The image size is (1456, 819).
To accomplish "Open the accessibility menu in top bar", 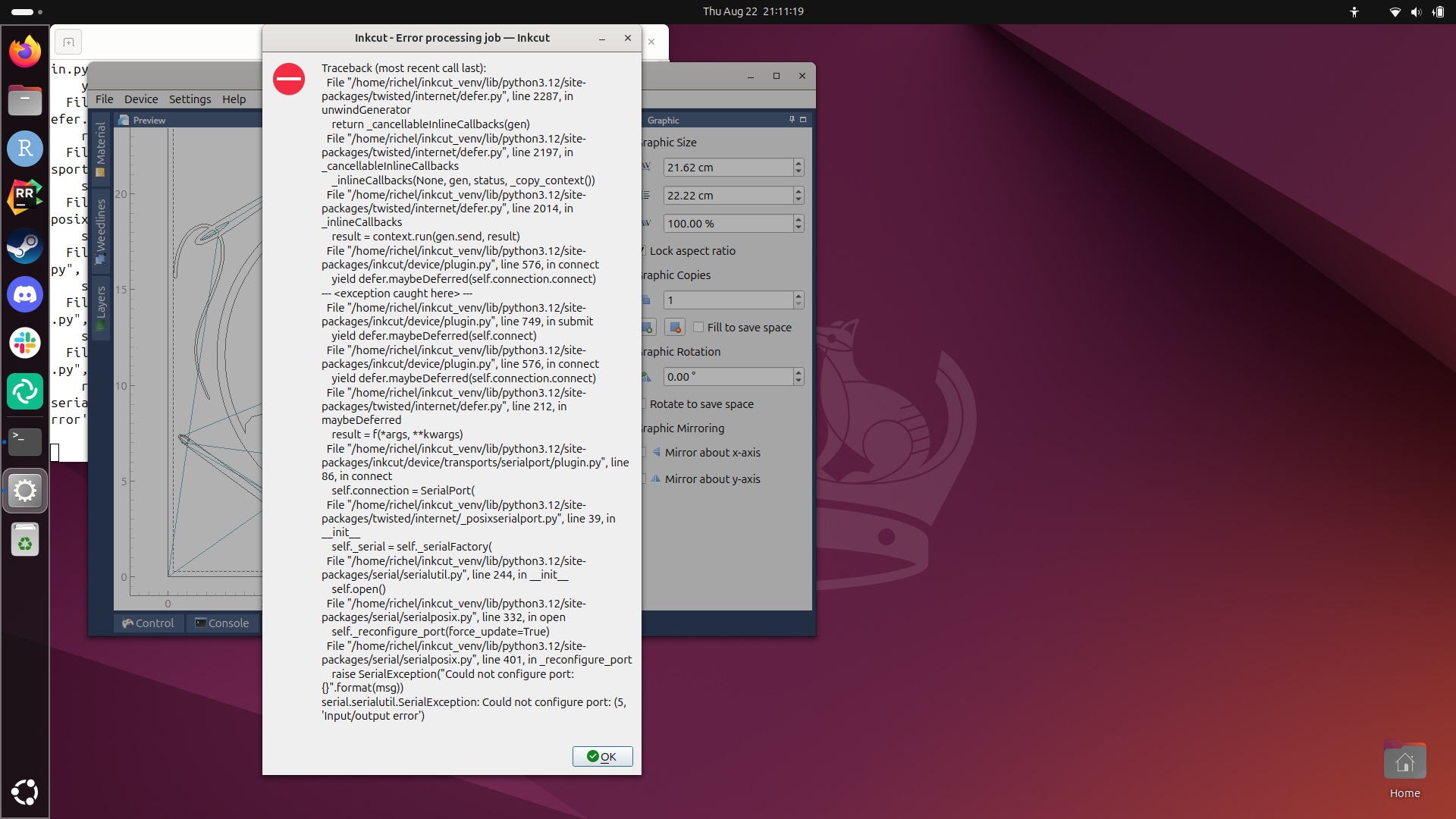I will [x=1354, y=11].
